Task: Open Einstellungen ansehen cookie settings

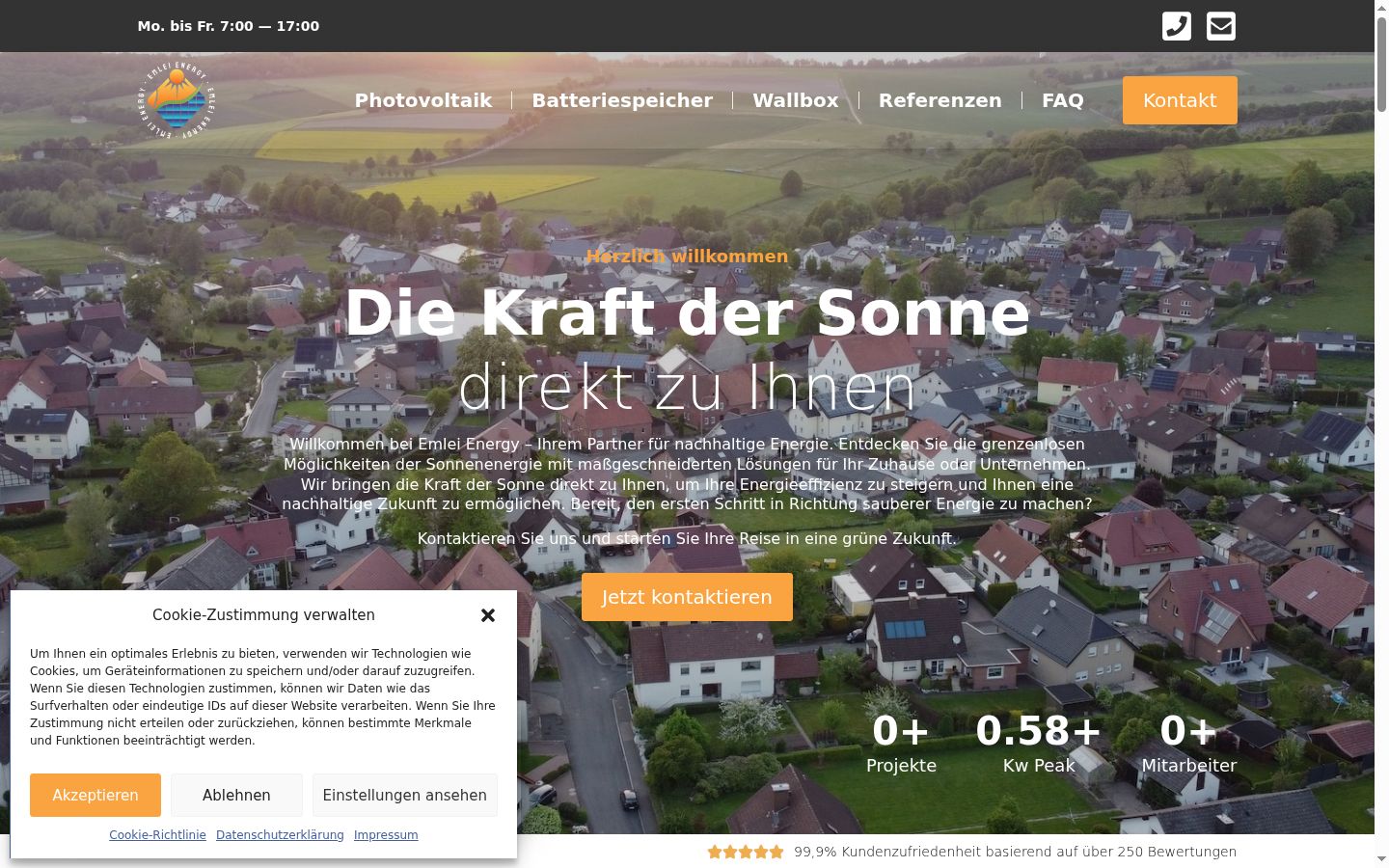Action: pyautogui.click(x=405, y=795)
